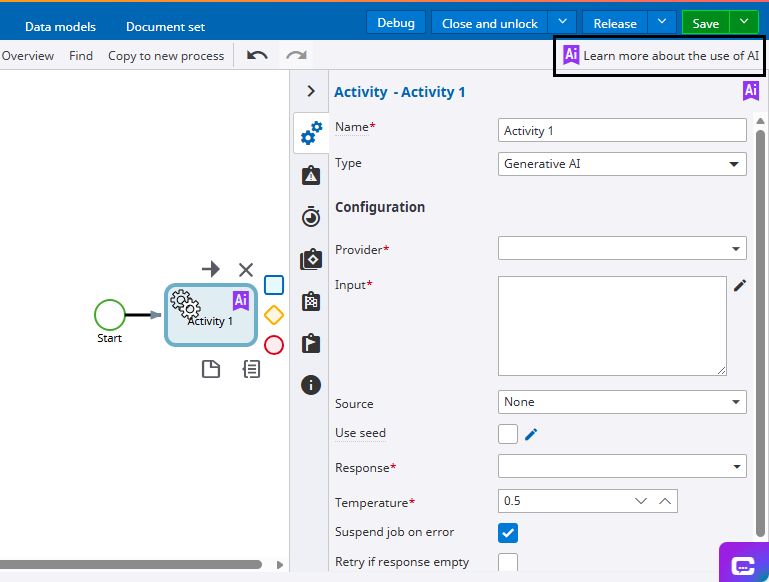The width and height of the screenshot is (769, 582).
Task: Click the pencil icon beside Input field
Action: (740, 286)
